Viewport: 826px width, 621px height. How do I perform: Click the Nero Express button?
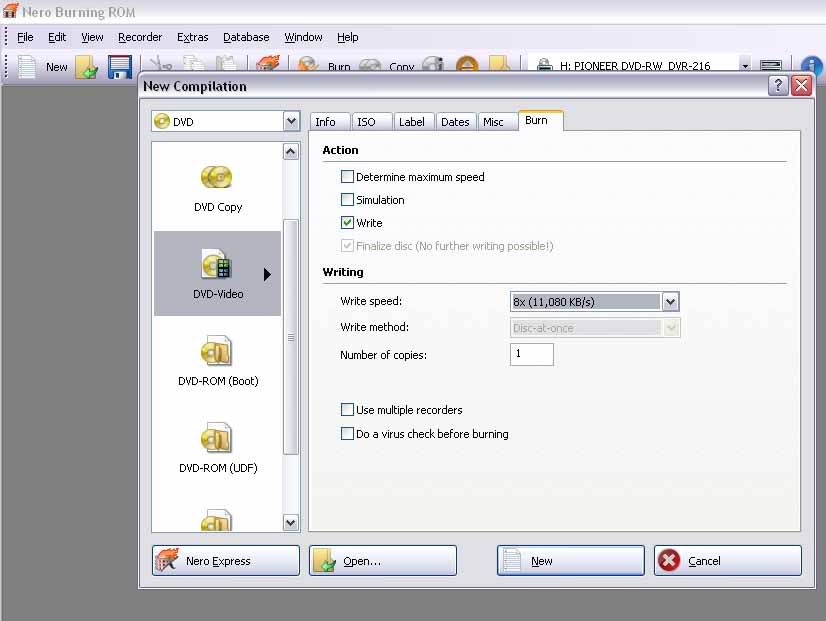pos(225,560)
